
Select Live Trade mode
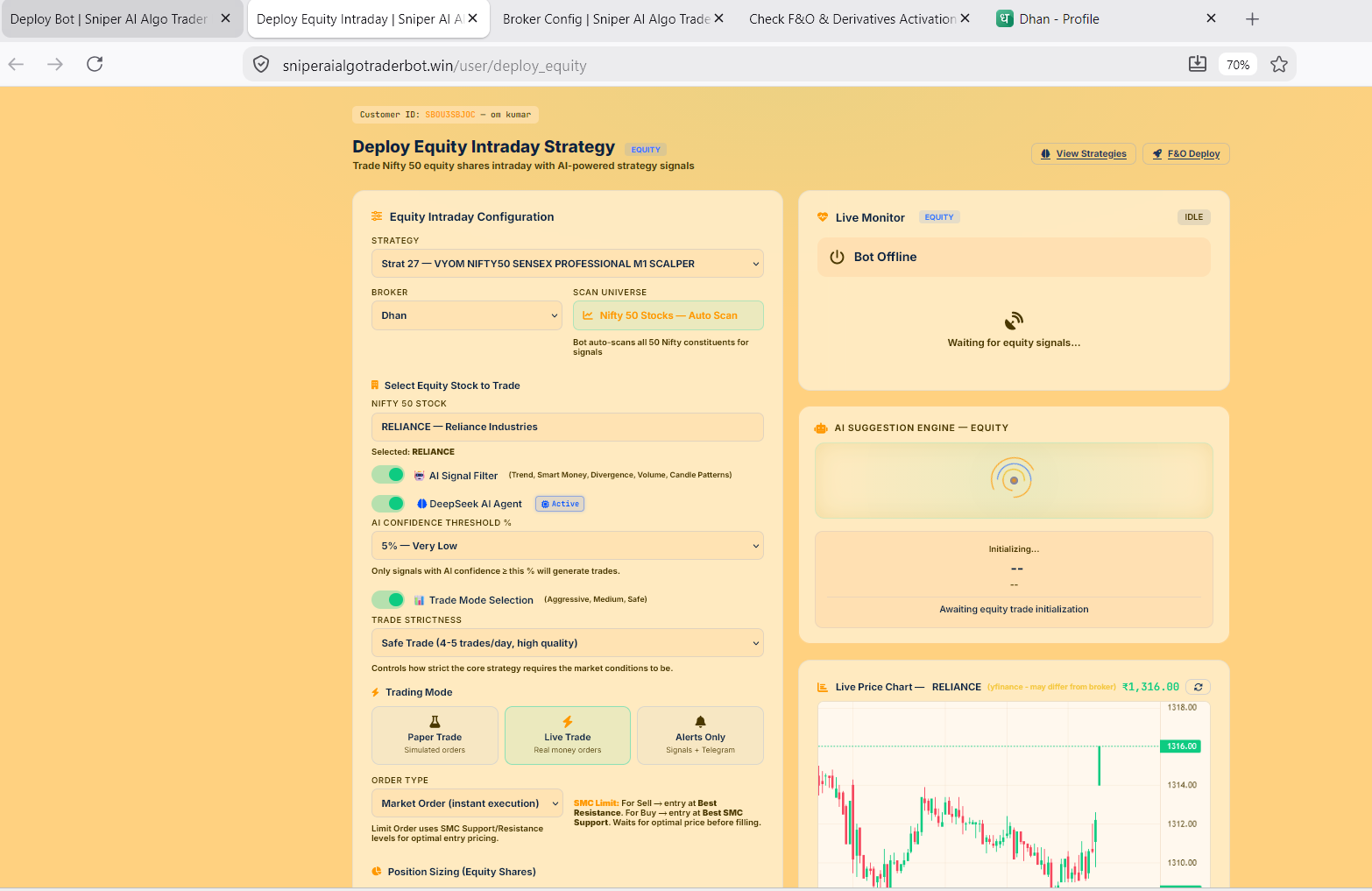pos(568,736)
